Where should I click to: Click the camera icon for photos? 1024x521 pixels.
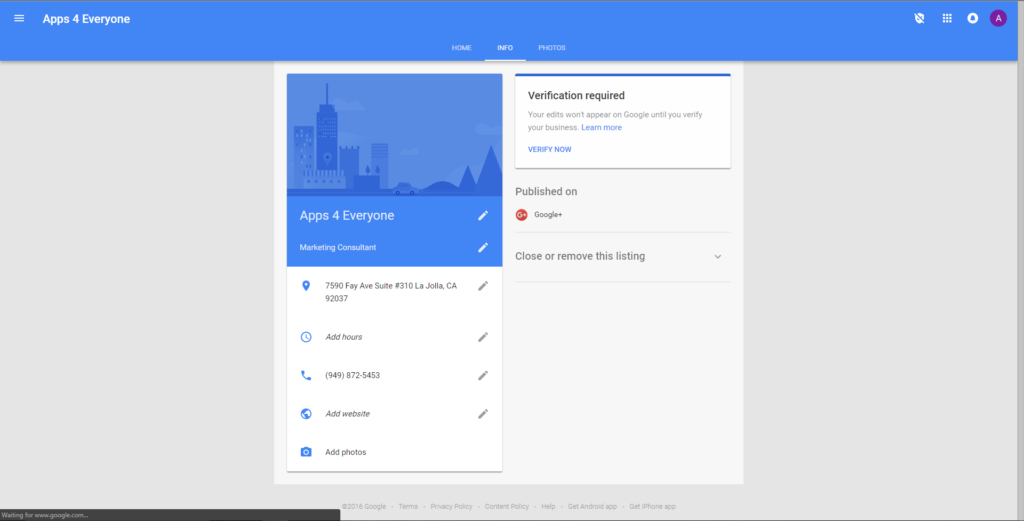(x=306, y=452)
